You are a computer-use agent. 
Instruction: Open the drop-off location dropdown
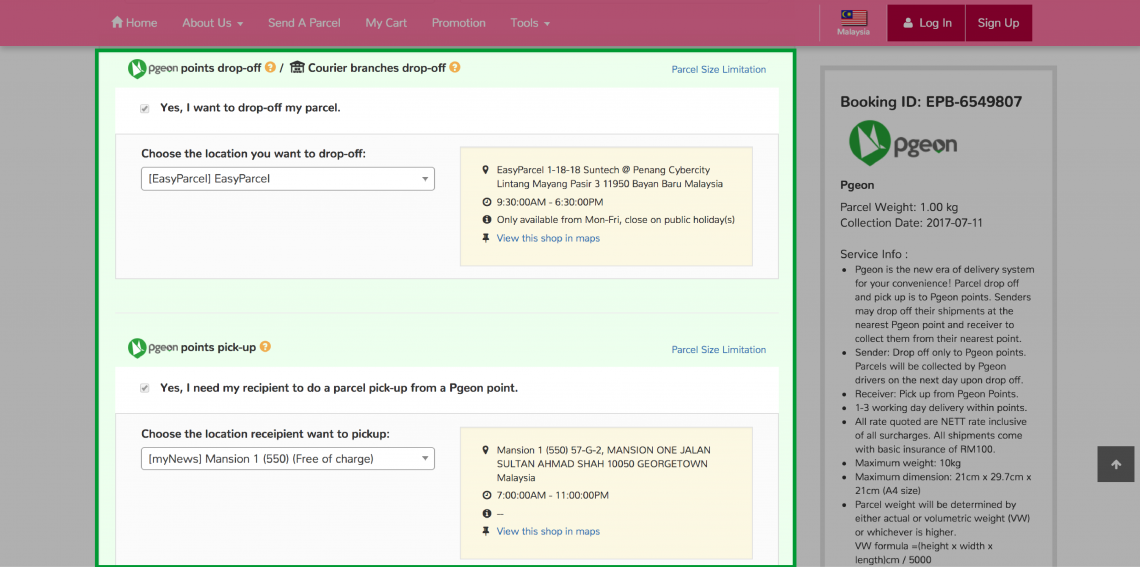(287, 179)
